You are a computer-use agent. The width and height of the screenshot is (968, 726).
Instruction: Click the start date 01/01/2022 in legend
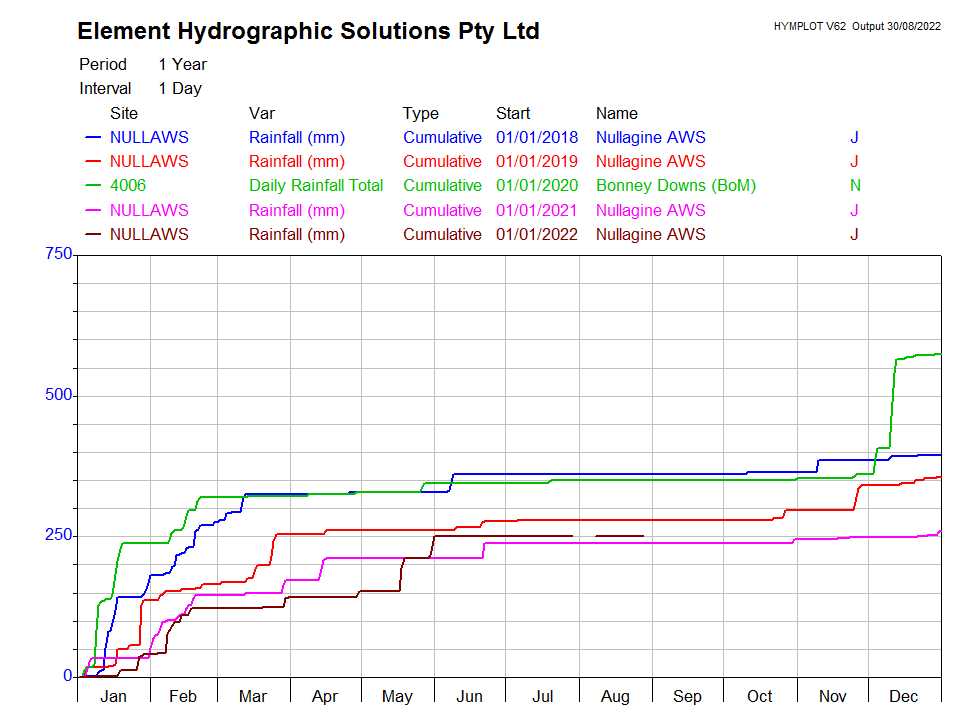tap(536, 235)
